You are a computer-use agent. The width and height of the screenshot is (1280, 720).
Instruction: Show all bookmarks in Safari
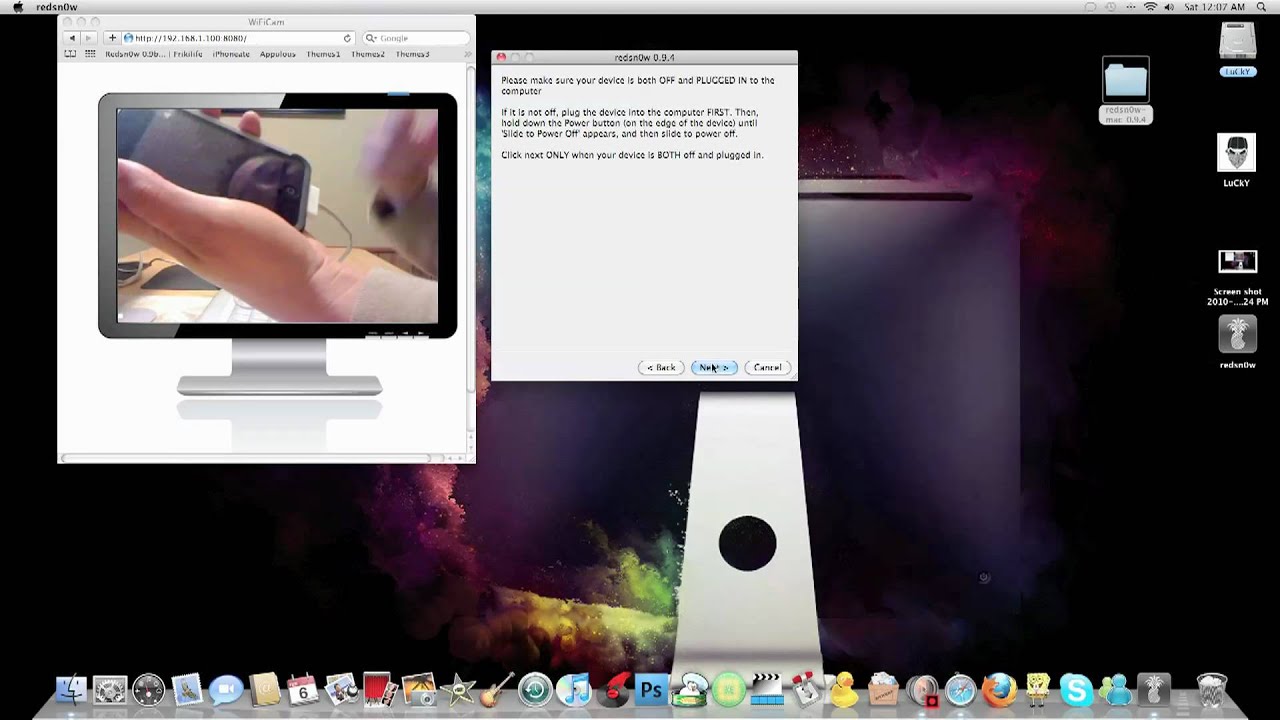pos(71,54)
